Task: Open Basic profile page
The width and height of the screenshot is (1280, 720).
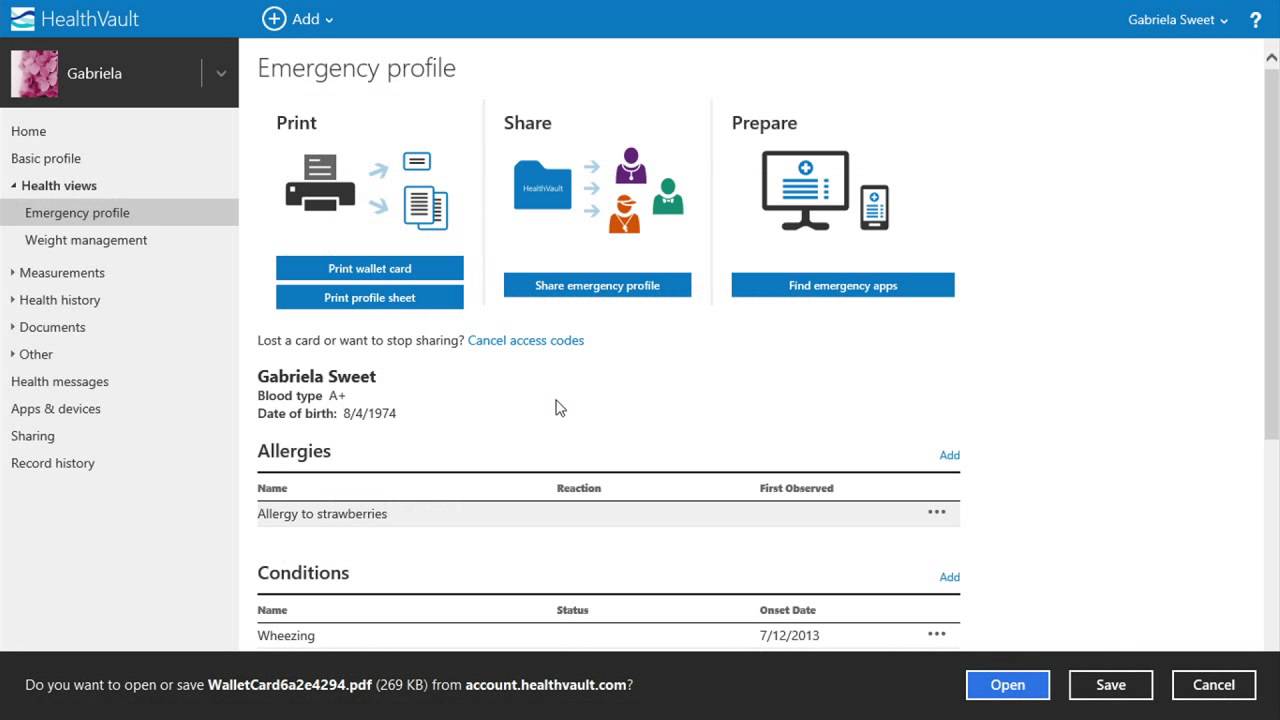Action: [46, 158]
